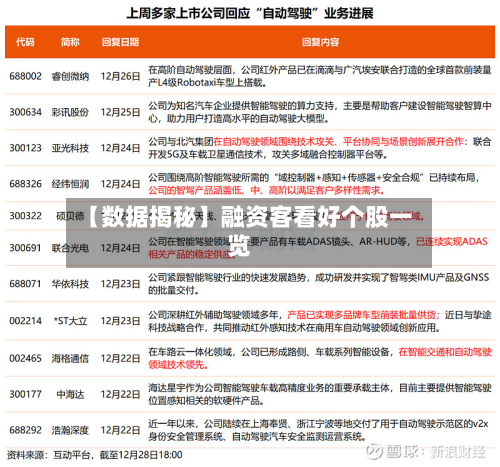This screenshot has height=467, width=500.
Task: Click the 12月26日 date for 睿创微纳
Action: [x=120, y=76]
